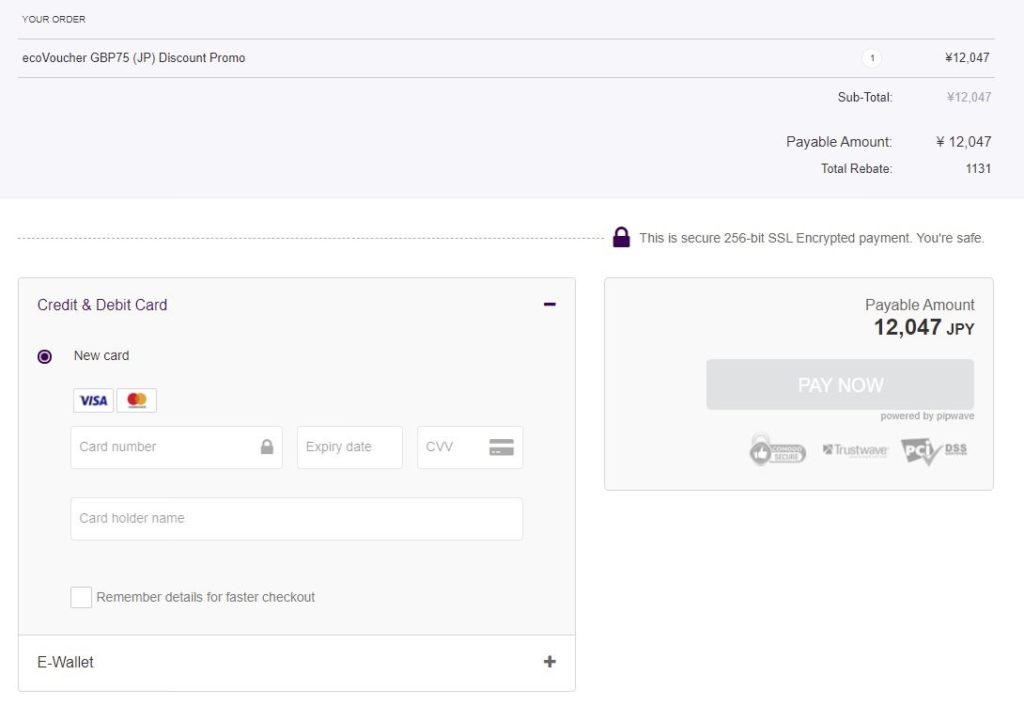Viewport: 1024px width, 706px height.
Task: Click the Total Rebate value 1131
Action: coord(978,168)
